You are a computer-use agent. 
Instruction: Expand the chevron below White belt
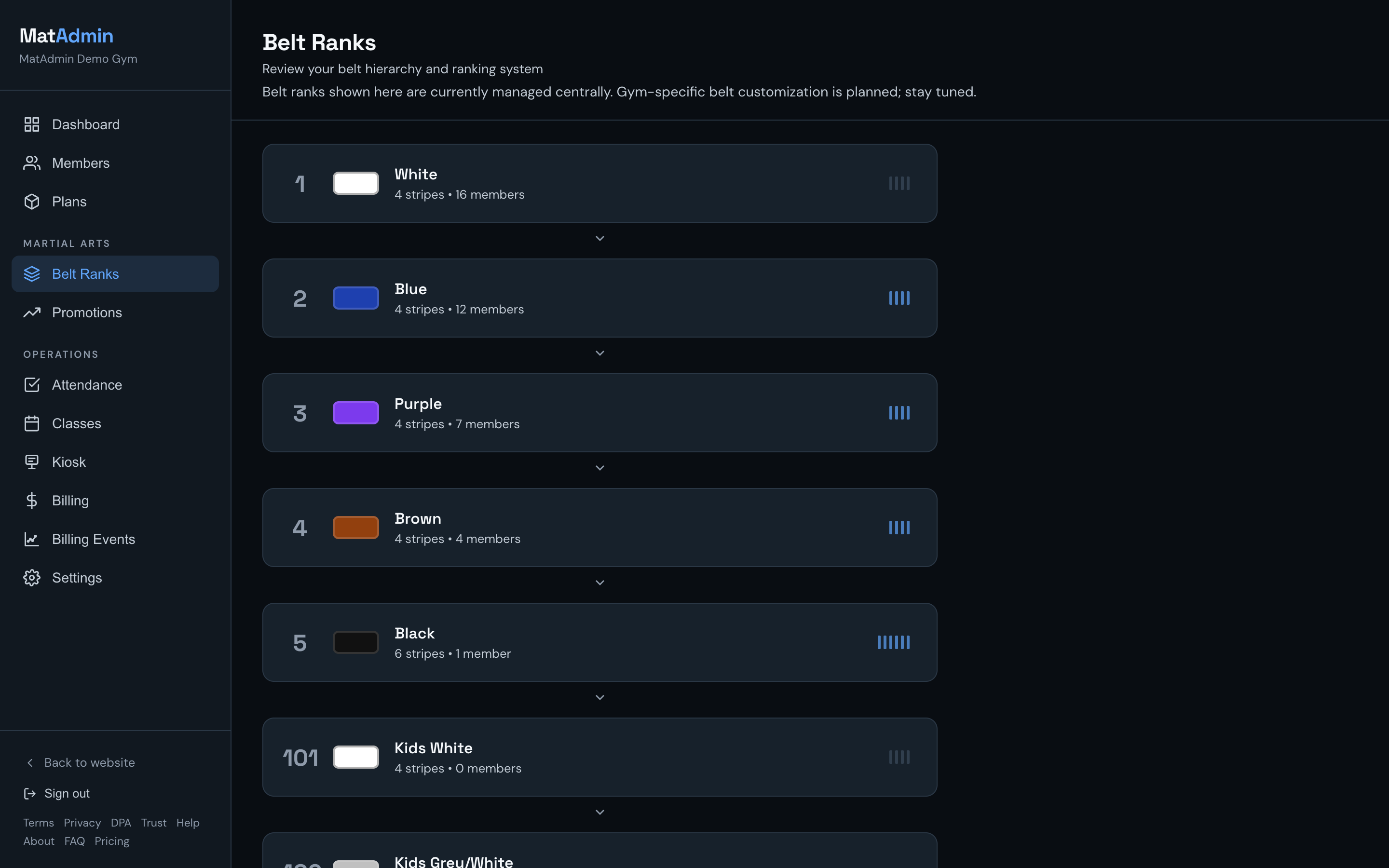[x=600, y=238]
